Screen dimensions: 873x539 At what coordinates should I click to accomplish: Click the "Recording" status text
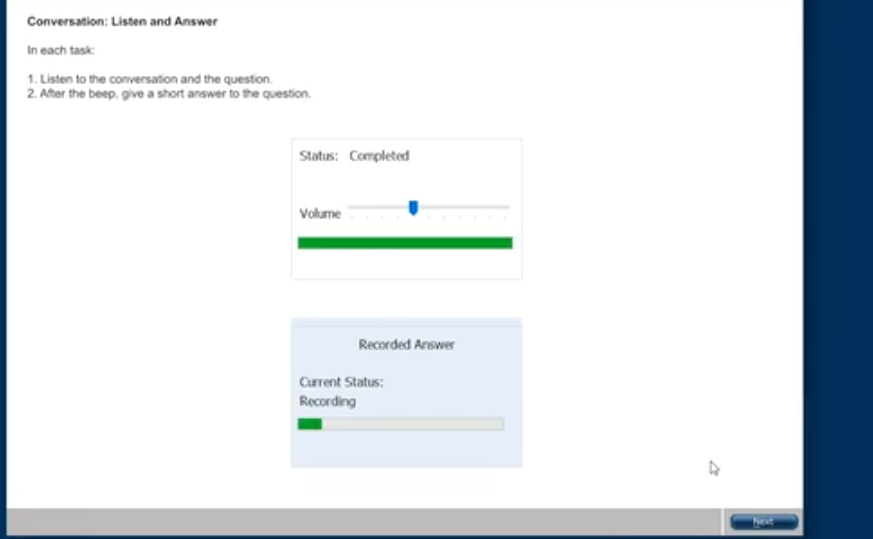(327, 402)
